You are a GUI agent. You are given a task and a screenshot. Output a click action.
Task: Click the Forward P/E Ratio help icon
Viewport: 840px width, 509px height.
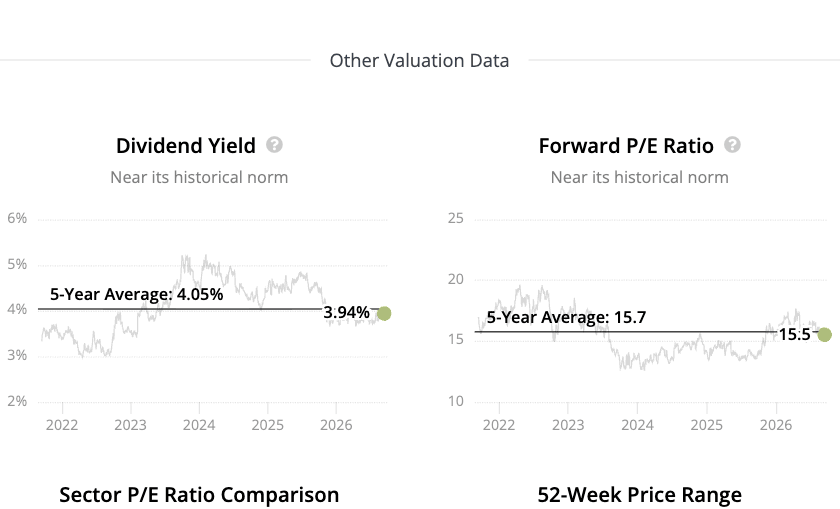(732, 145)
